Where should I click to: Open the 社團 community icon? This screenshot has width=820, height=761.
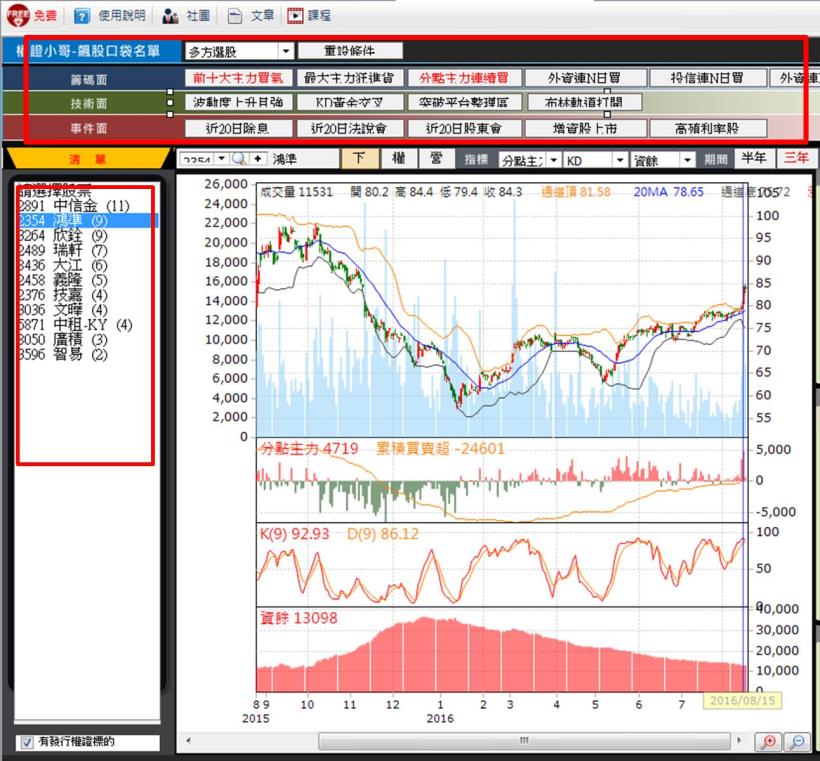(x=171, y=16)
